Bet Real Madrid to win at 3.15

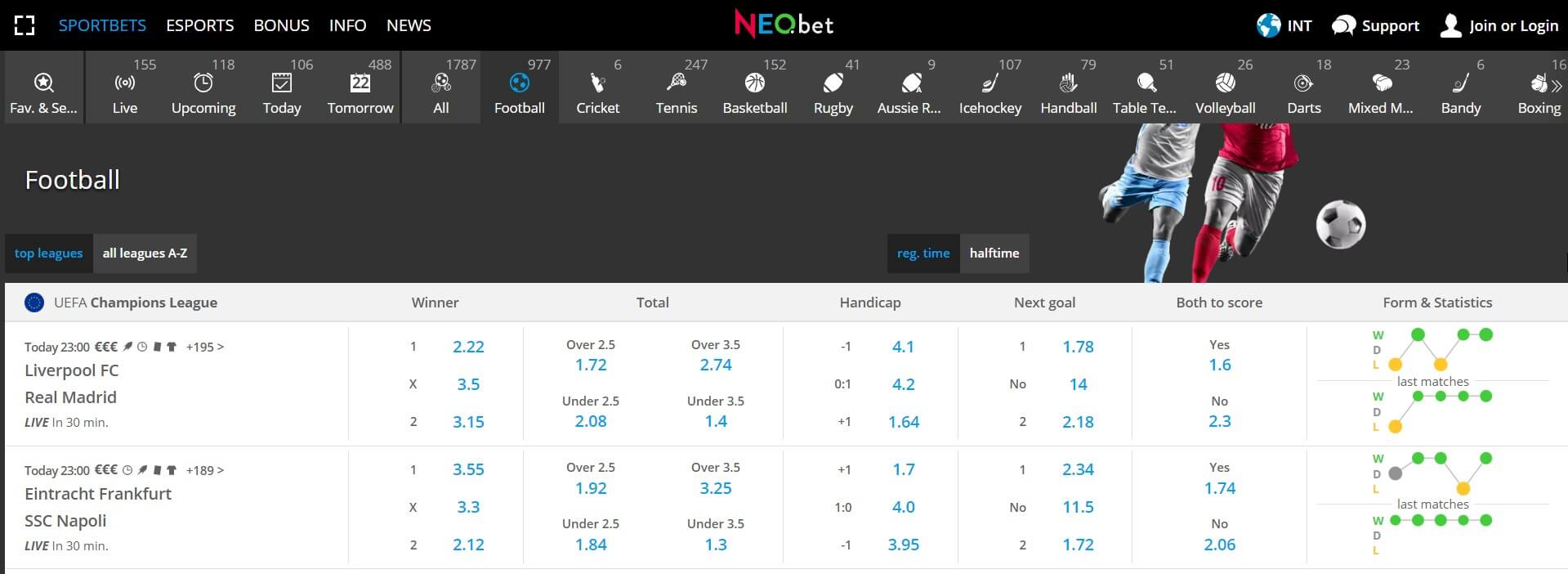click(468, 422)
